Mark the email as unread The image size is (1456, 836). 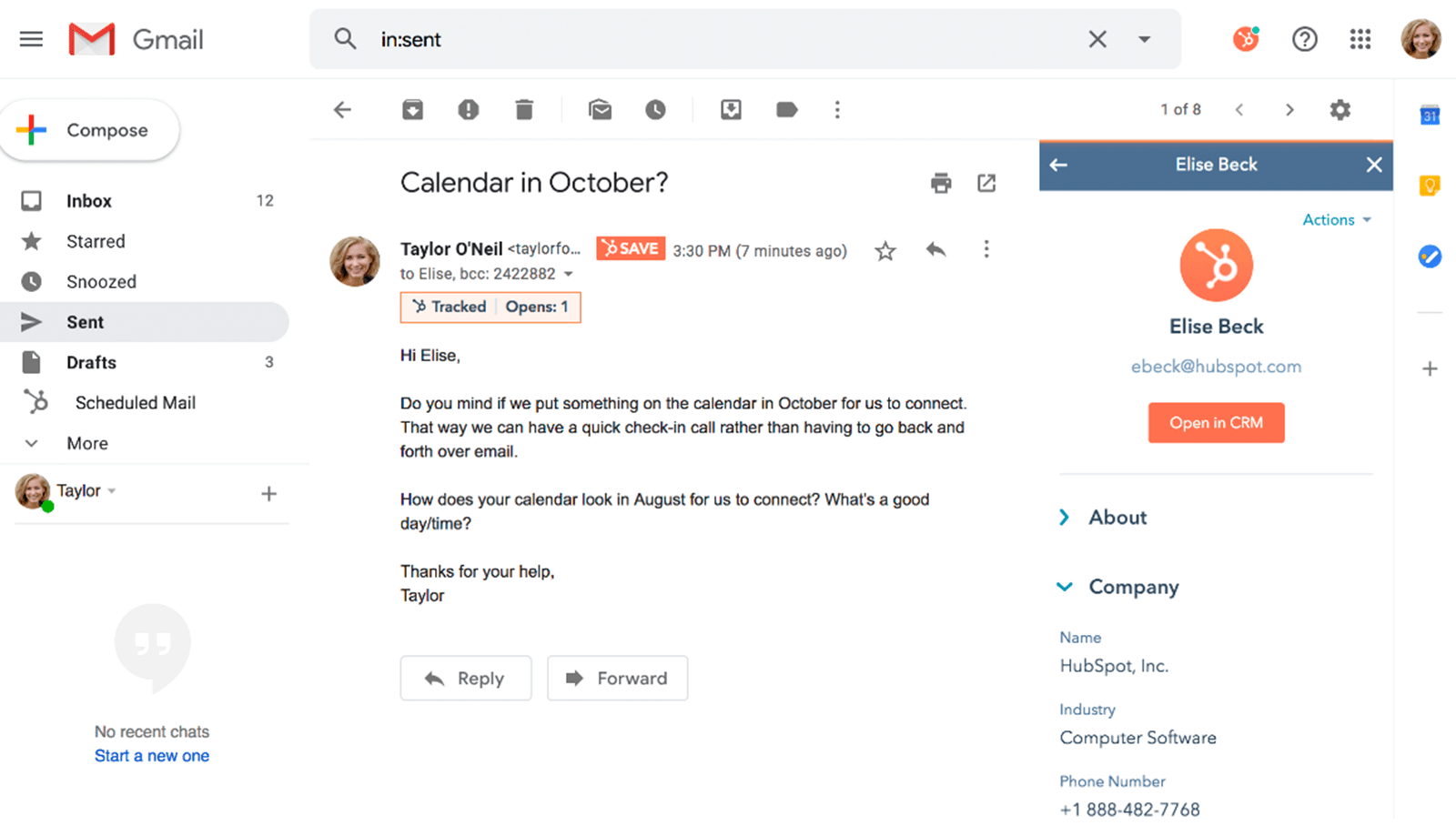pos(600,109)
